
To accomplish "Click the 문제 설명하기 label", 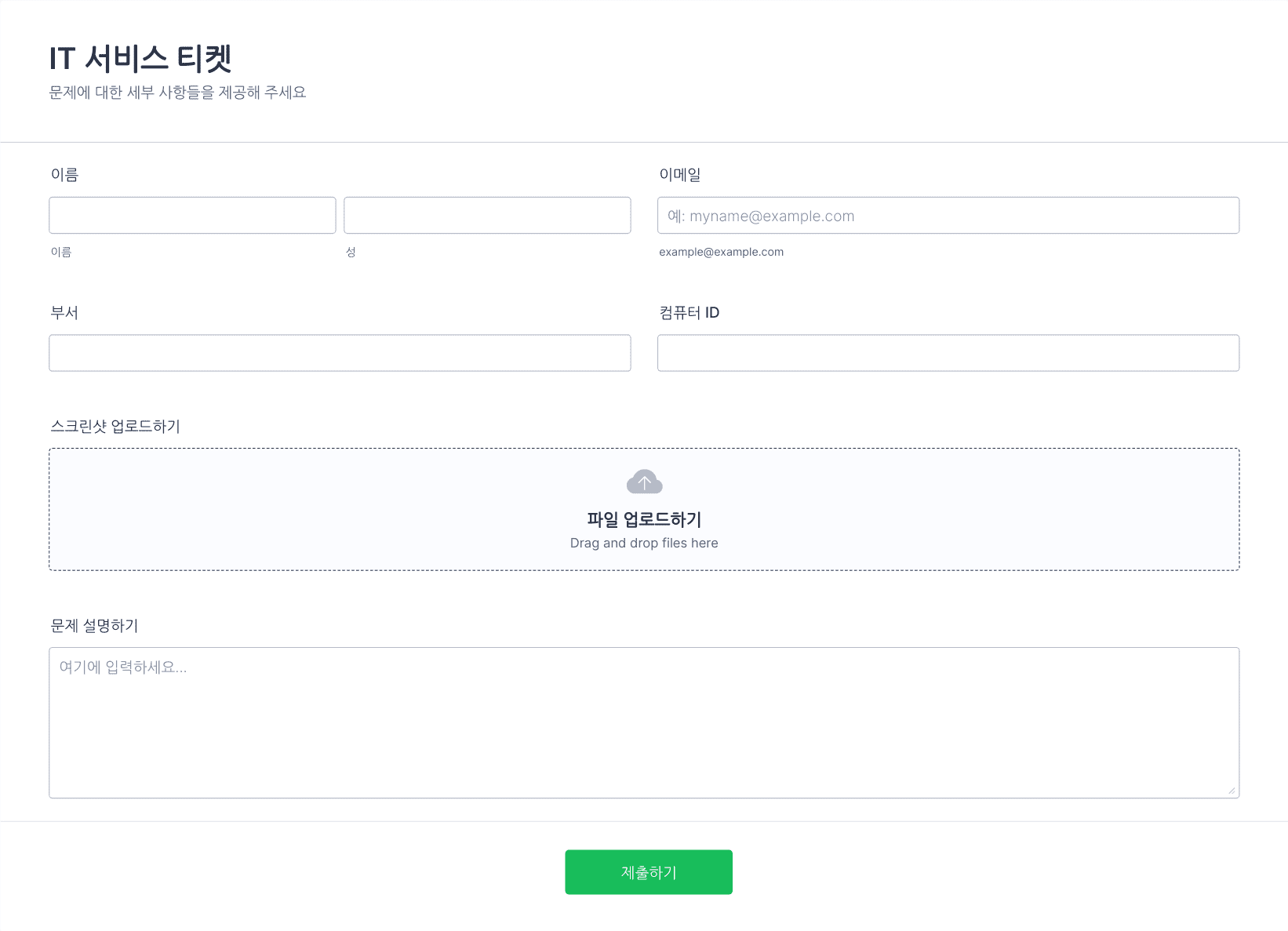I will pyautogui.click(x=94, y=625).
